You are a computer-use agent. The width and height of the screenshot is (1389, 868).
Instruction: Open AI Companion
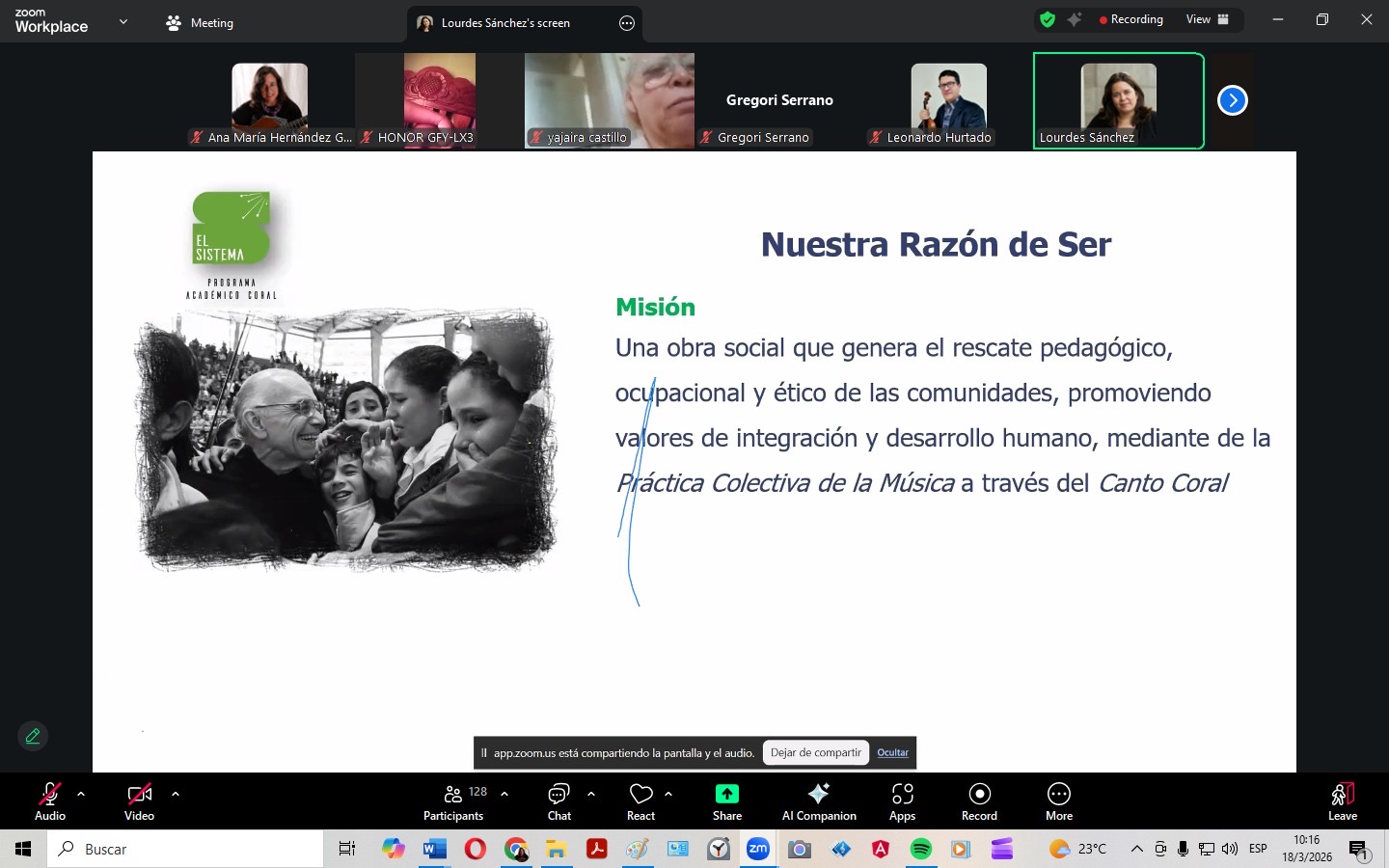(818, 801)
